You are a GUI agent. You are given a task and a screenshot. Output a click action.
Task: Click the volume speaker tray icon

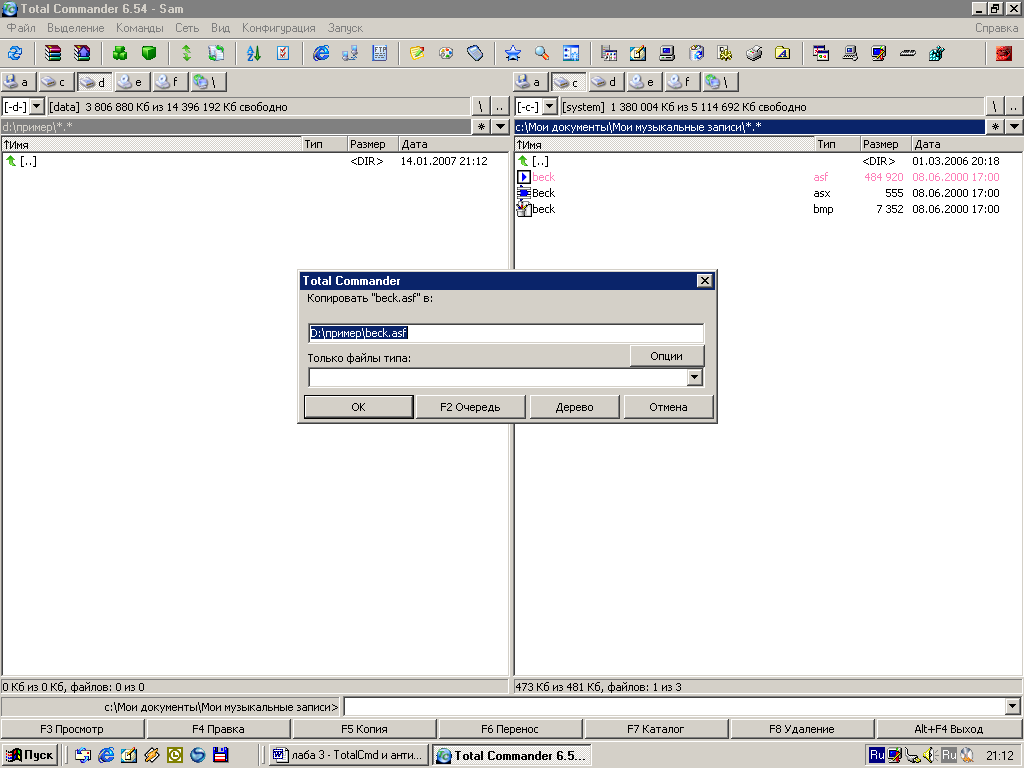point(931,755)
